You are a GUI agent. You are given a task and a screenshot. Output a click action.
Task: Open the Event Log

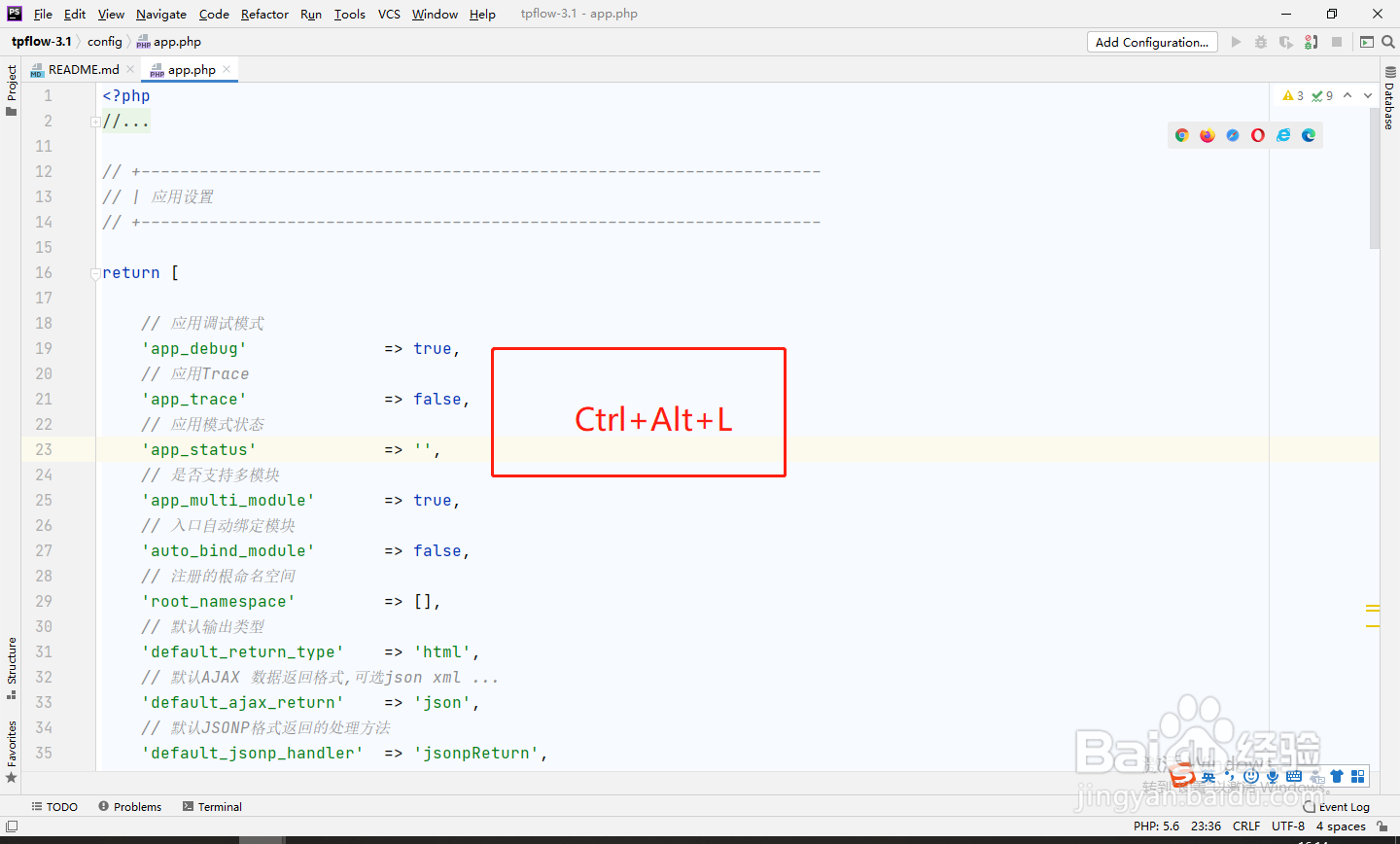pyautogui.click(x=1337, y=807)
